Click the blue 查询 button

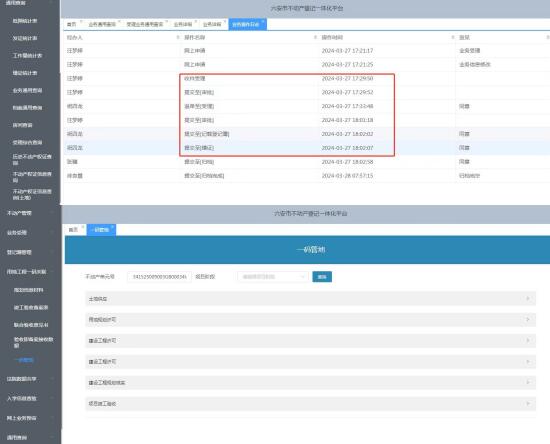click(x=322, y=277)
